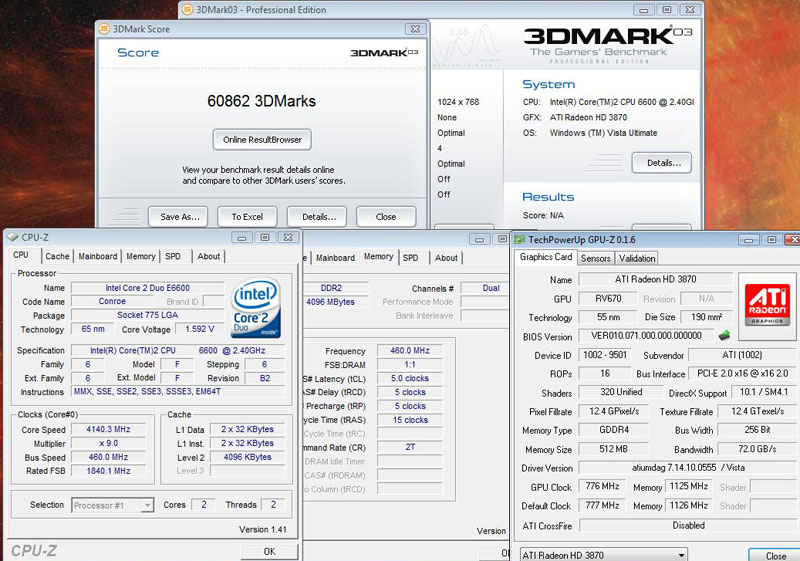Click the GPU Clock 776 MHz field
The width and height of the screenshot is (800, 561).
point(602,487)
